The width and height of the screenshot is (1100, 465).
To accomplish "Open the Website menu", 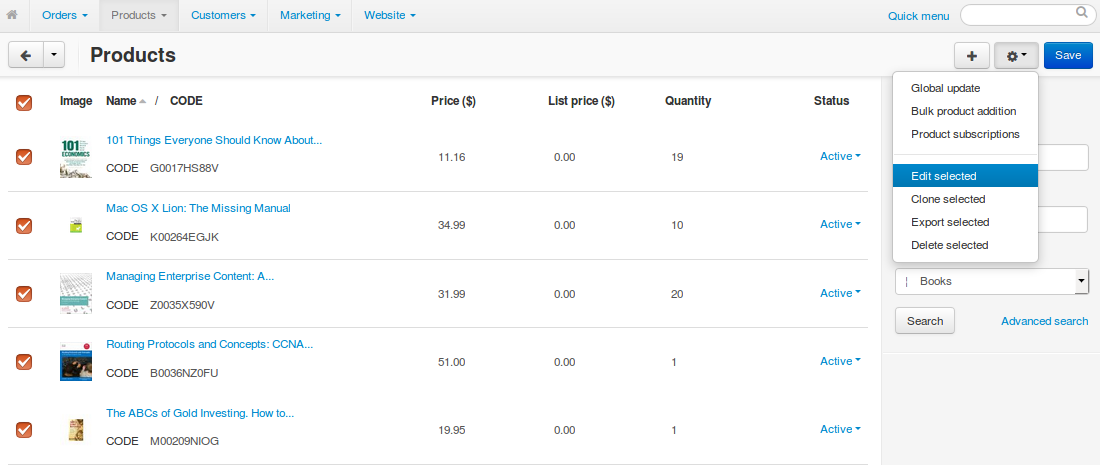I will coord(389,15).
